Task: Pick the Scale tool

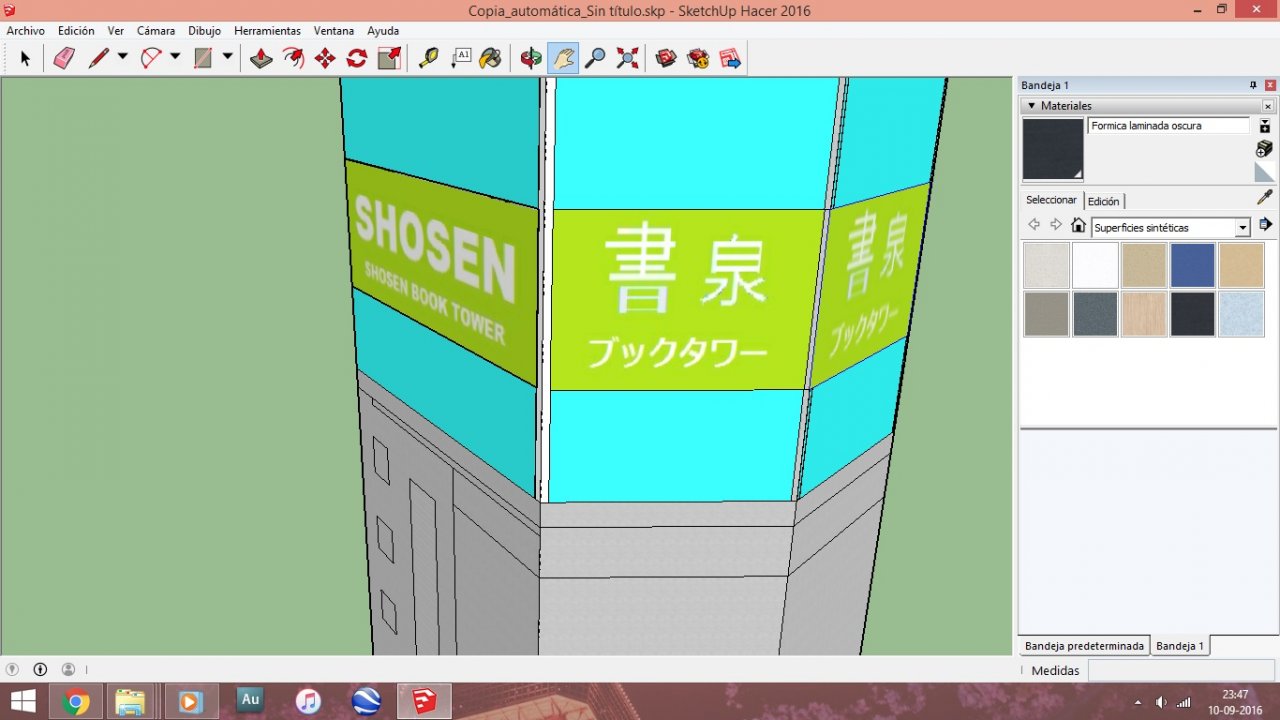Action: point(389,59)
